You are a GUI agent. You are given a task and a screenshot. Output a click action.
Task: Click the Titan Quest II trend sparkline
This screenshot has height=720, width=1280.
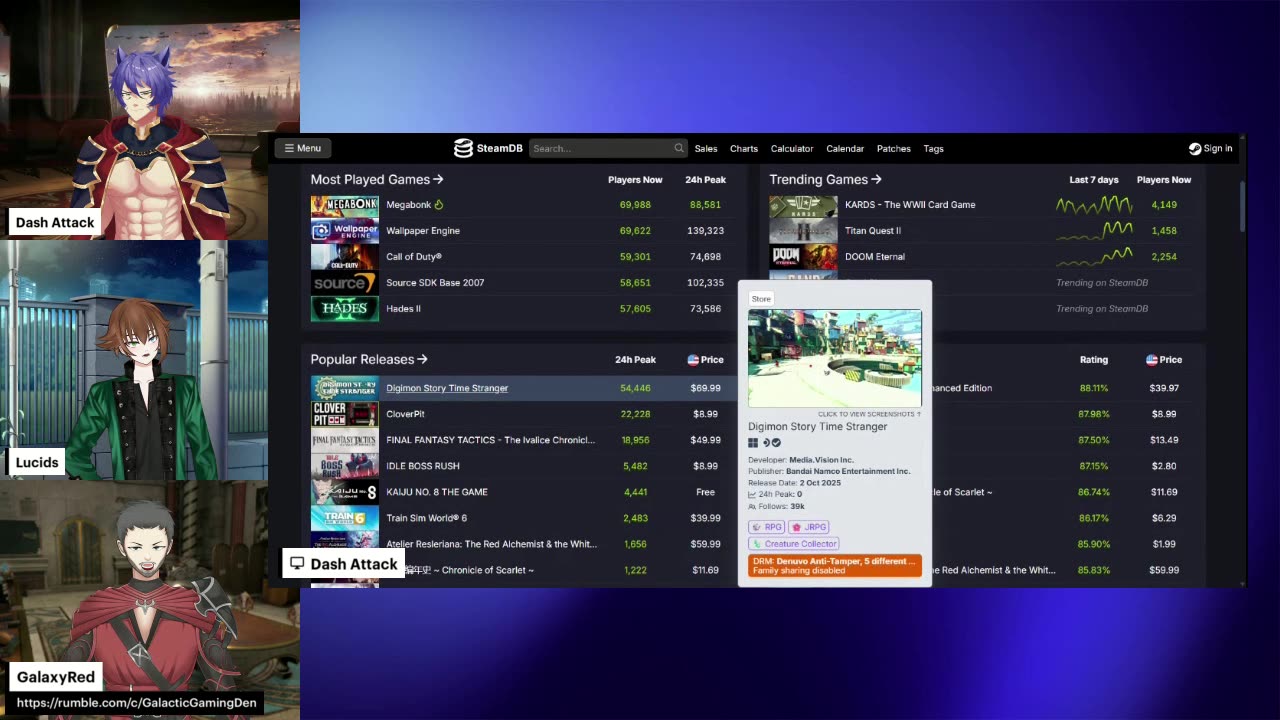1094,231
